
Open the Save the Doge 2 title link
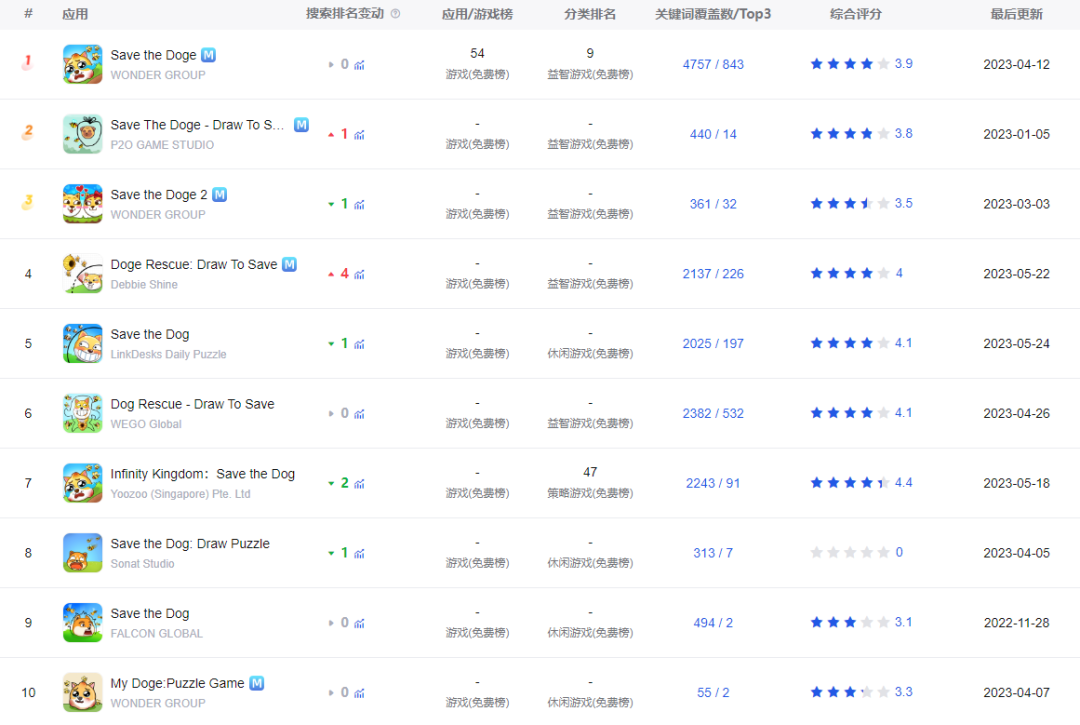pyautogui.click(x=159, y=195)
